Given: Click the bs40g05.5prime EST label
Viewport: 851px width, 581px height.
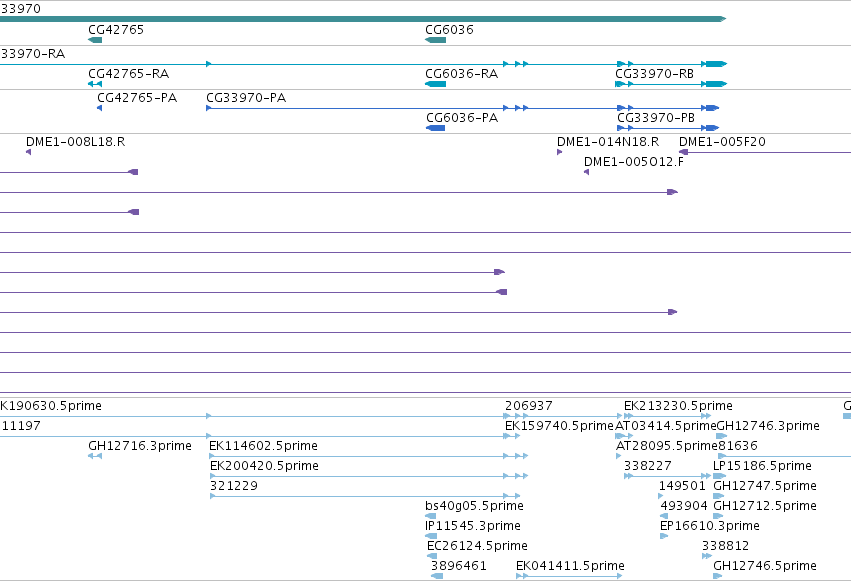Looking at the screenshot, I should (474, 506).
